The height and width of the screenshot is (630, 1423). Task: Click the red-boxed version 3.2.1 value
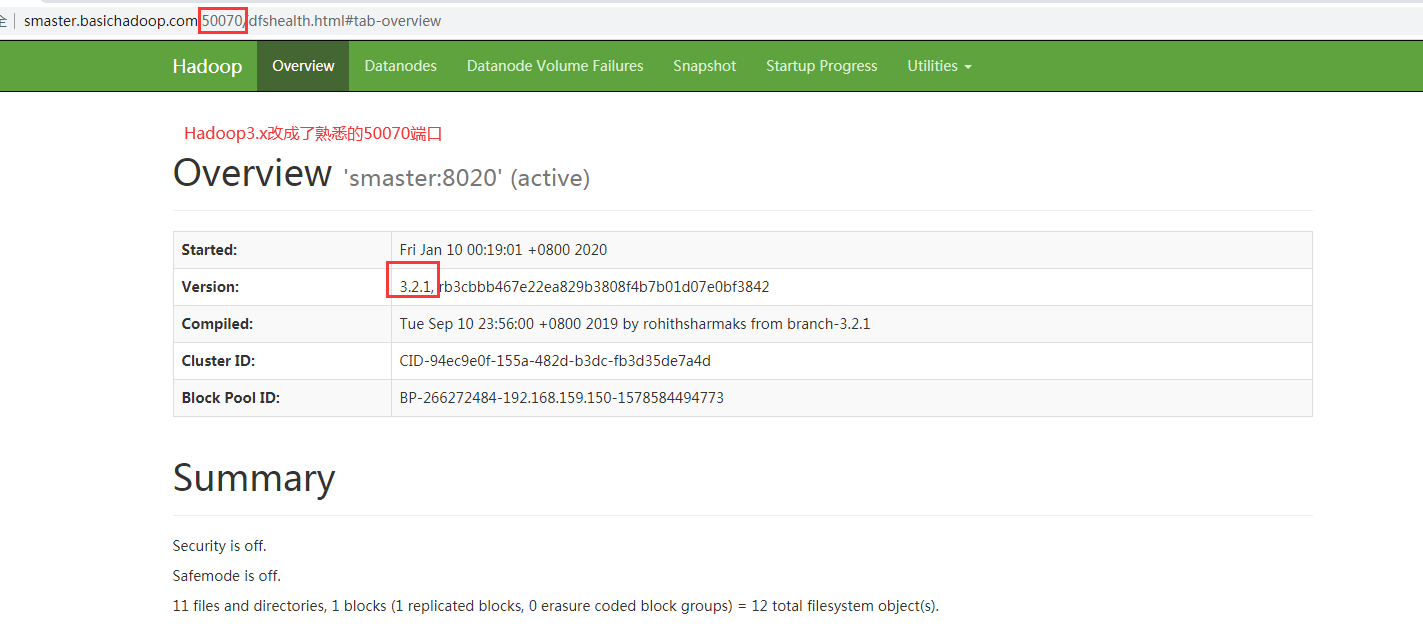413,286
